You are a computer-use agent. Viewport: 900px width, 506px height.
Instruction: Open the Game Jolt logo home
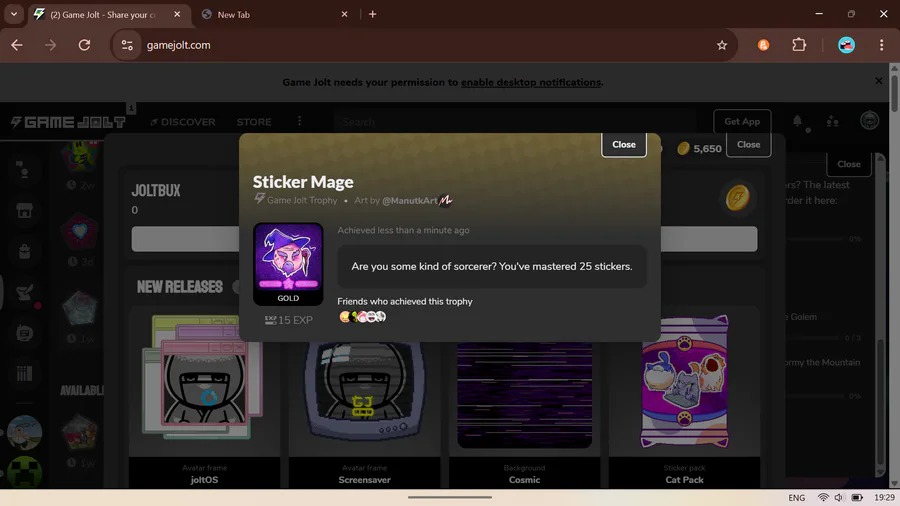pyautogui.click(x=68, y=122)
